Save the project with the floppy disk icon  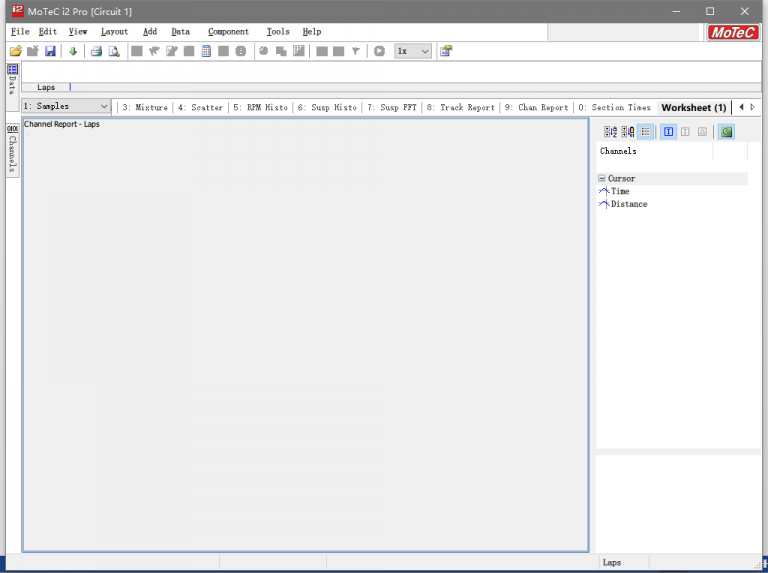pos(50,51)
